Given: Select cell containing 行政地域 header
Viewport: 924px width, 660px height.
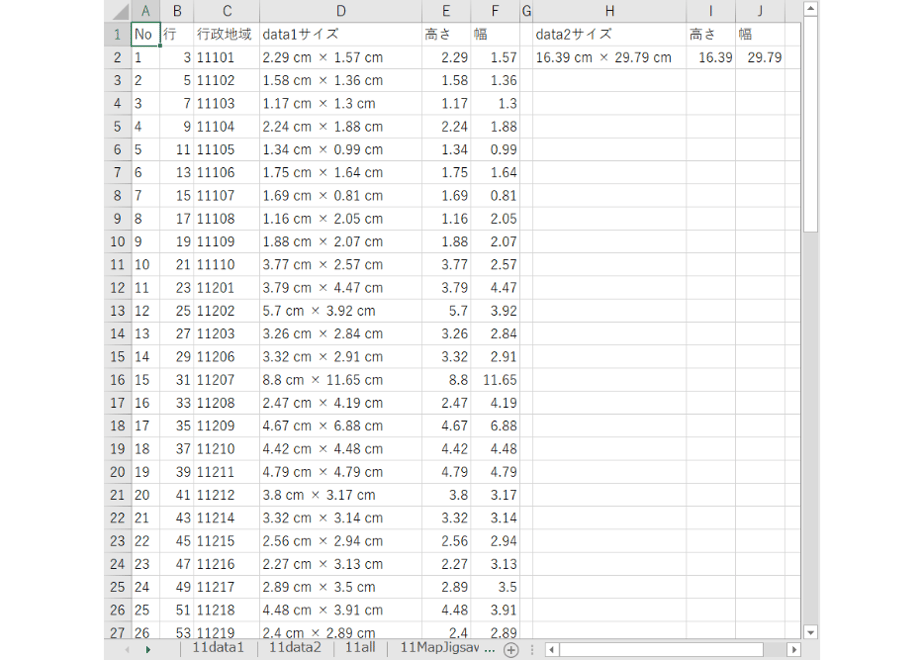Looking at the screenshot, I should click(226, 35).
